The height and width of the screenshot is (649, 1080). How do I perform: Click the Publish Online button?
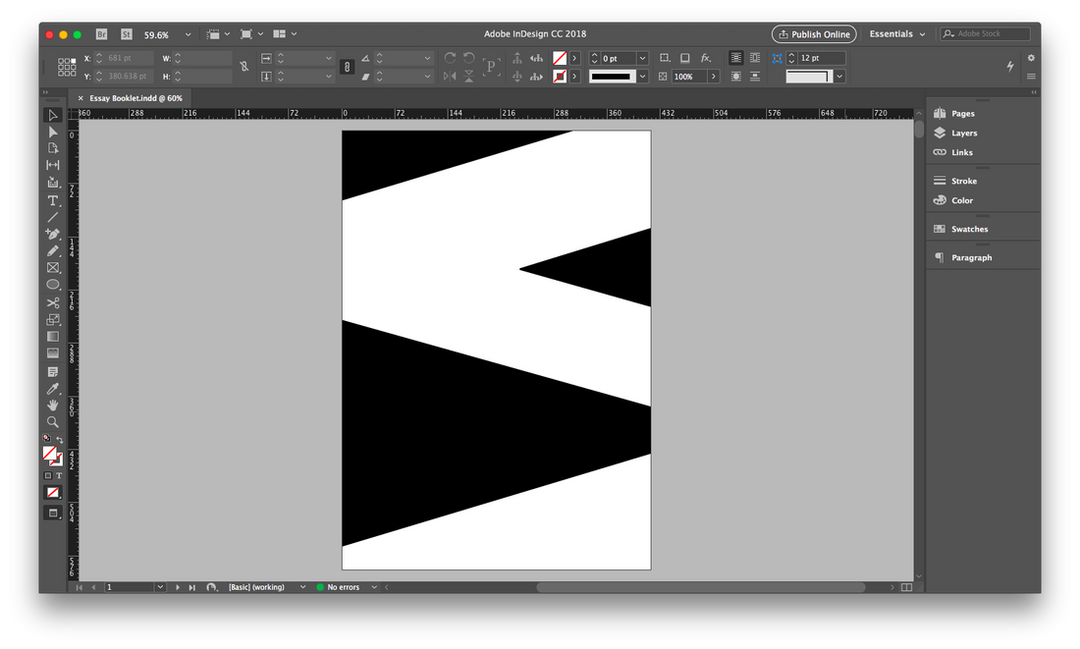click(813, 34)
